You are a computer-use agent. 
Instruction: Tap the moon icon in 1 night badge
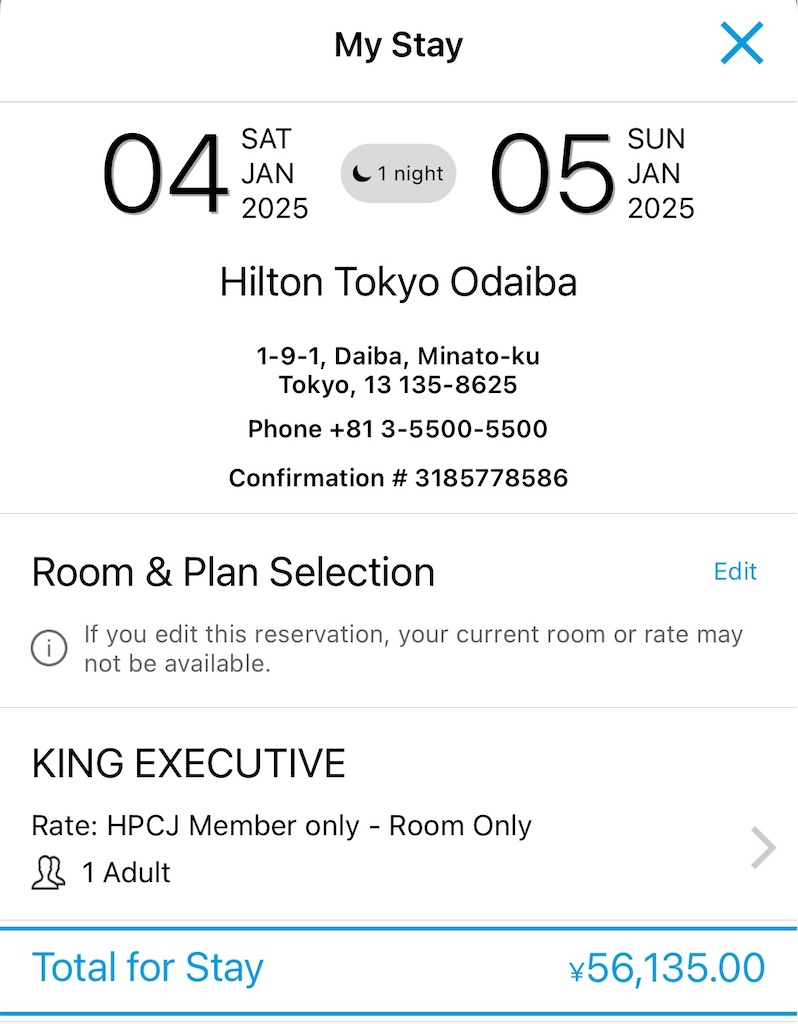[x=361, y=174]
